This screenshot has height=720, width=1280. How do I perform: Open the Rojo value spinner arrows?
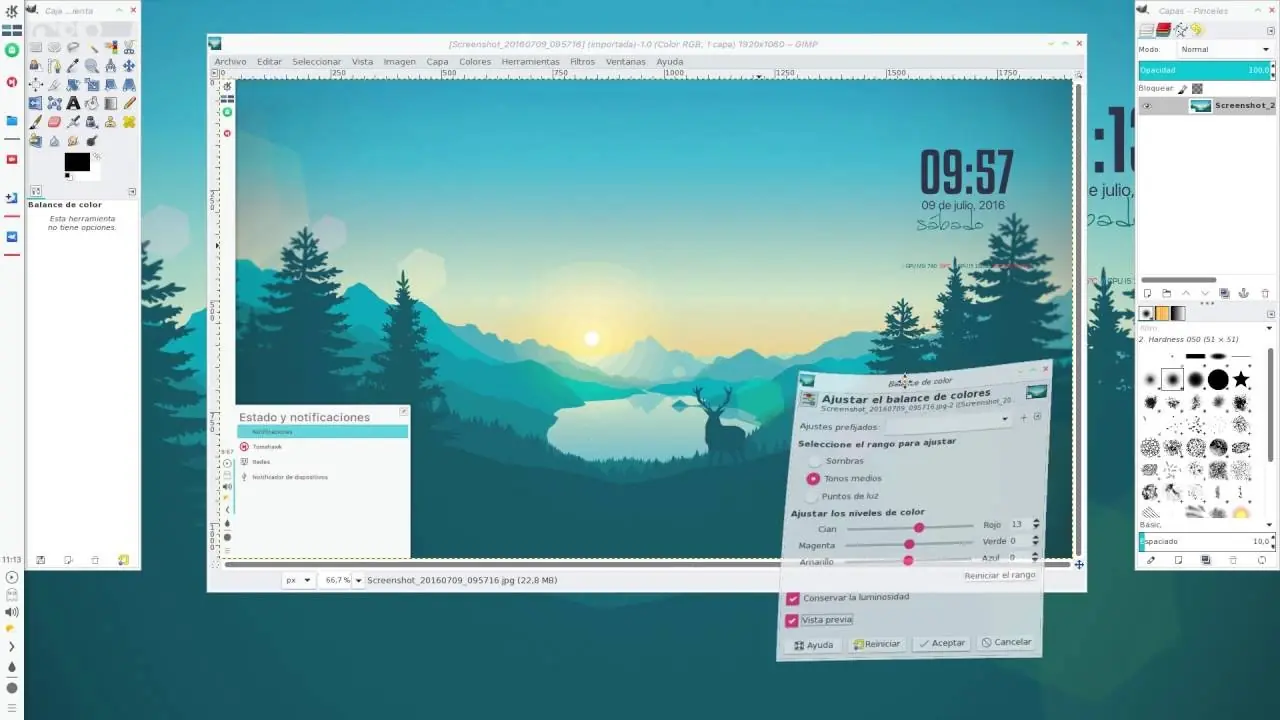[x=1036, y=524]
